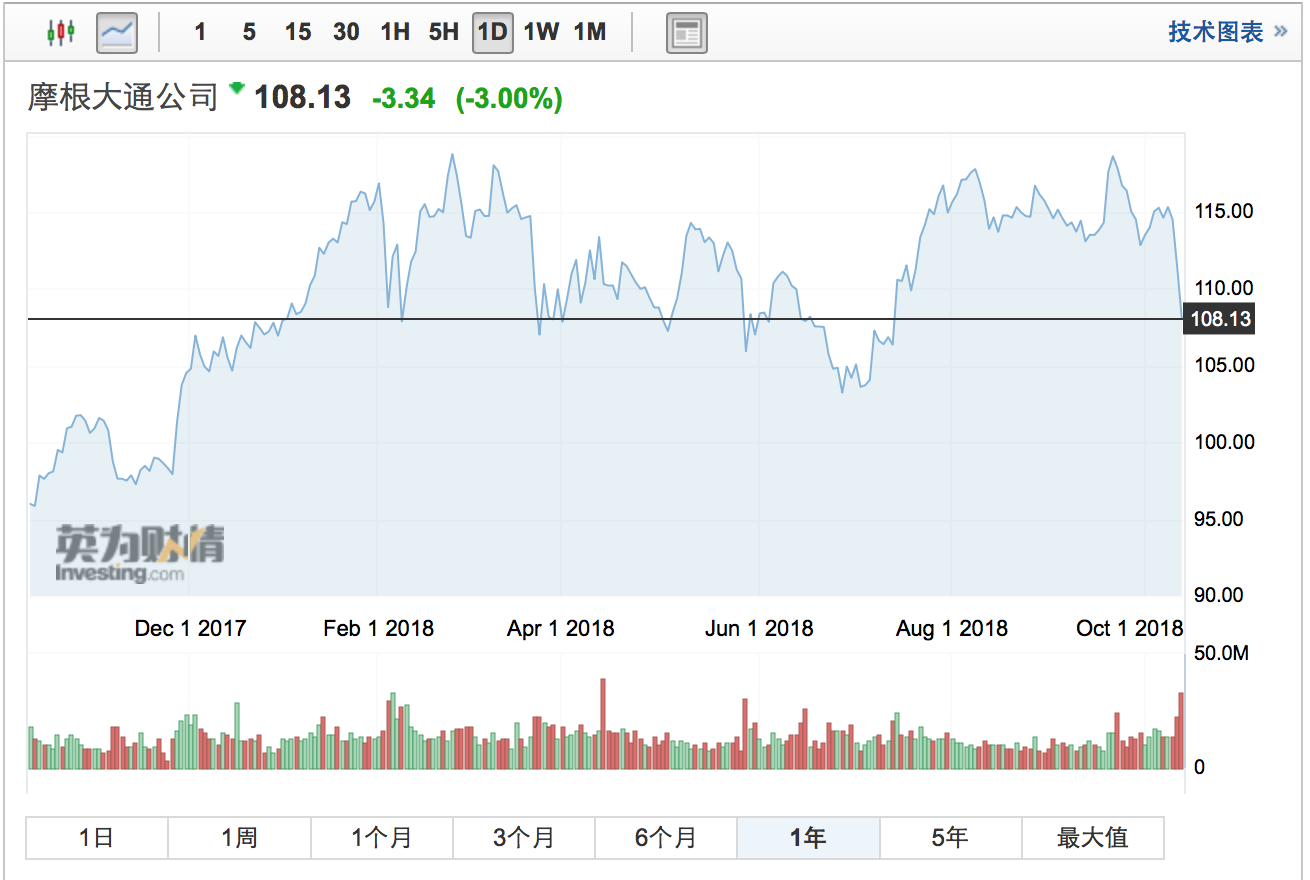Set interval to 5H

pyautogui.click(x=443, y=33)
